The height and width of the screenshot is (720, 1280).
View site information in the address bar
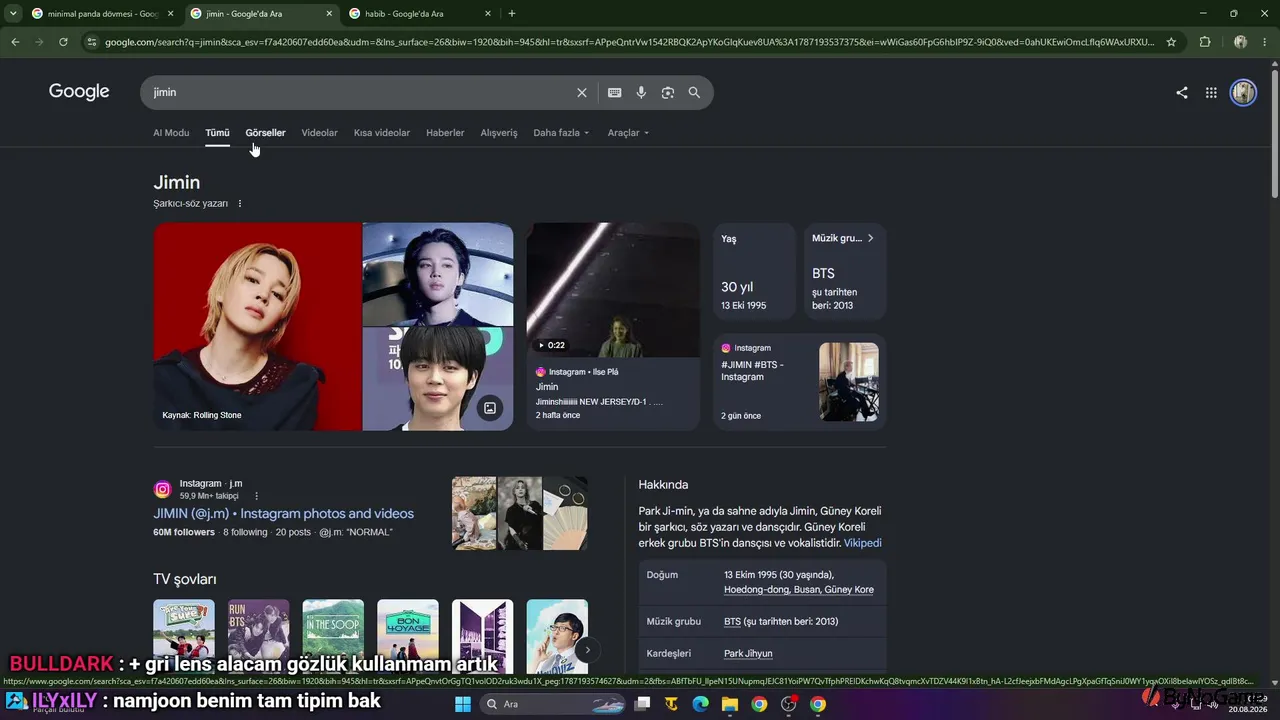tap(91, 42)
